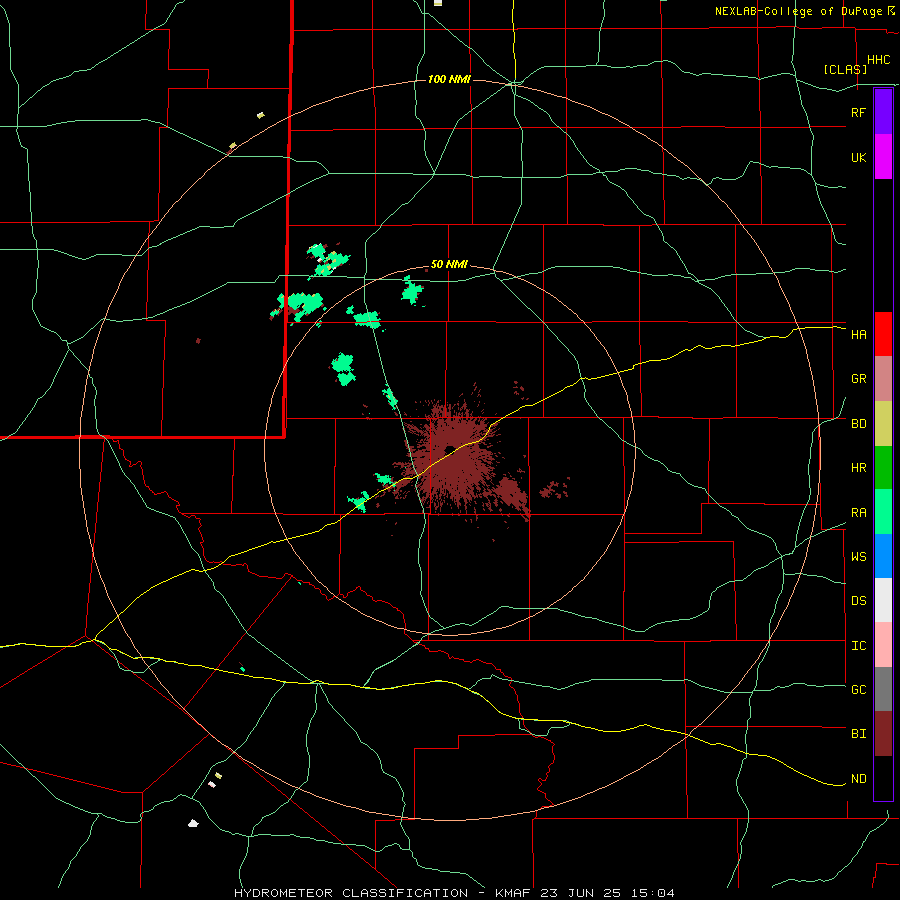Click the "BI" legend label
Viewport: 900px width, 900px height.
click(858, 734)
